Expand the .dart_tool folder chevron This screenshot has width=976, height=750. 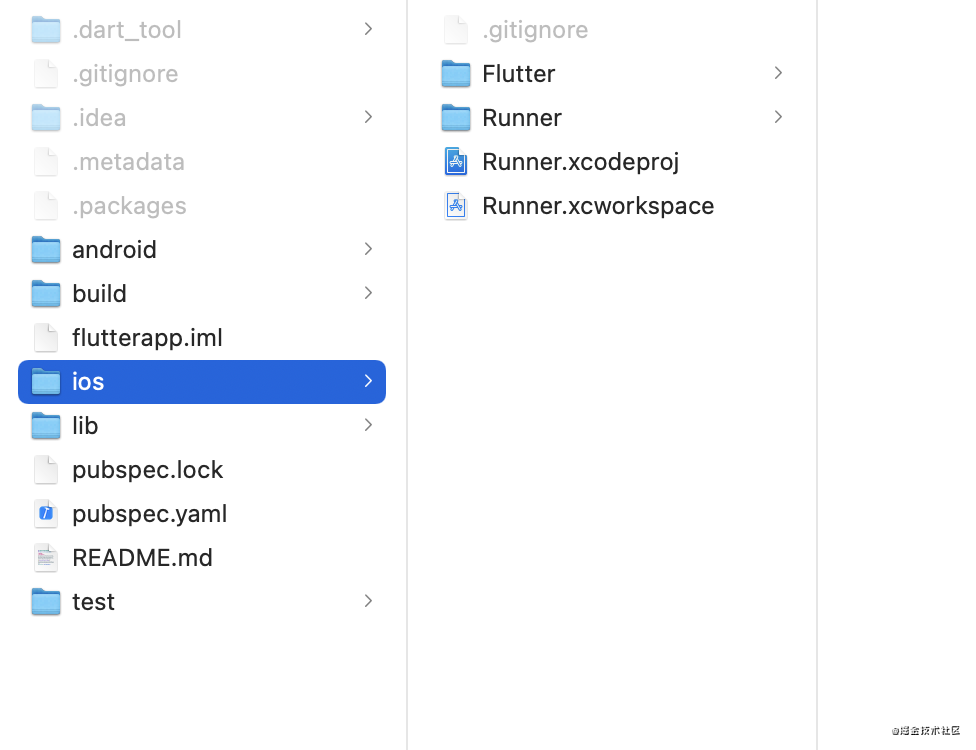tap(368, 29)
